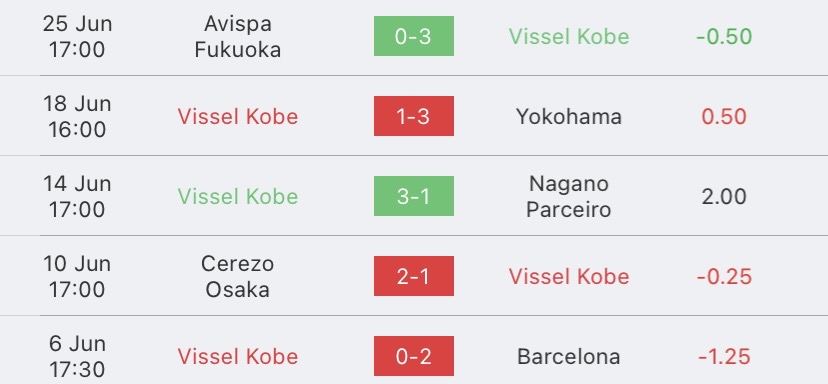
Task: Click the red 2-1 score badge
Action: [413, 276]
